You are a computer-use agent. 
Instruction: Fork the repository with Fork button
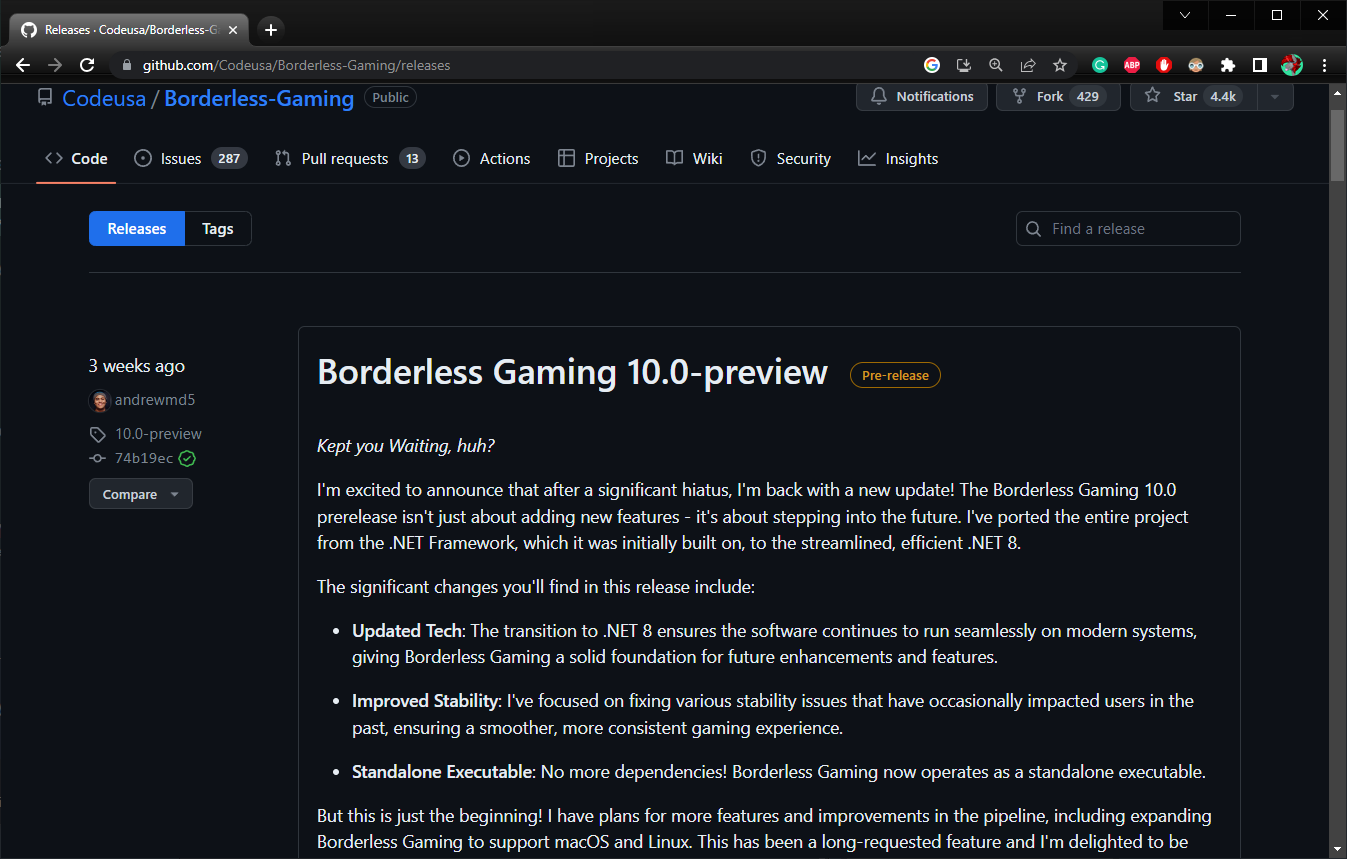tap(1058, 97)
